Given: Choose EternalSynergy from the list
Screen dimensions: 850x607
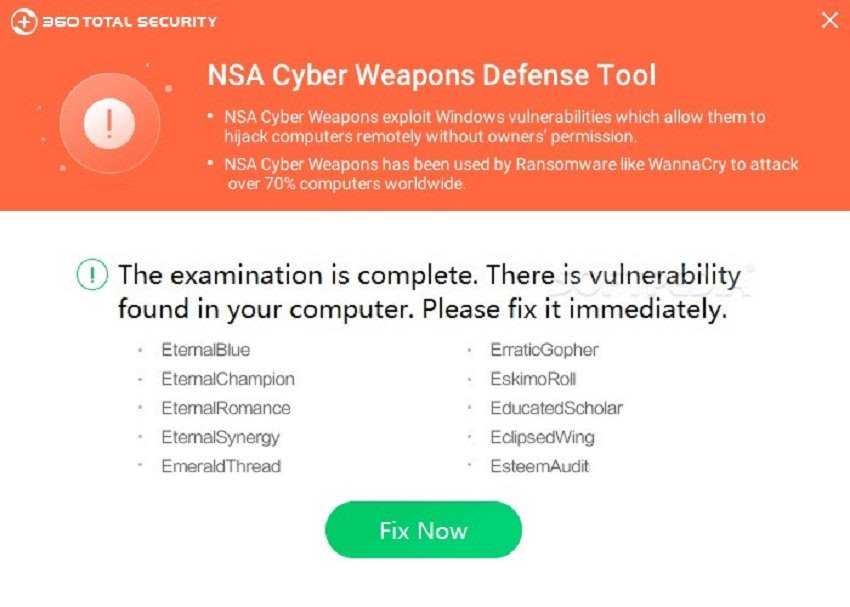Looking at the screenshot, I should [x=220, y=437].
